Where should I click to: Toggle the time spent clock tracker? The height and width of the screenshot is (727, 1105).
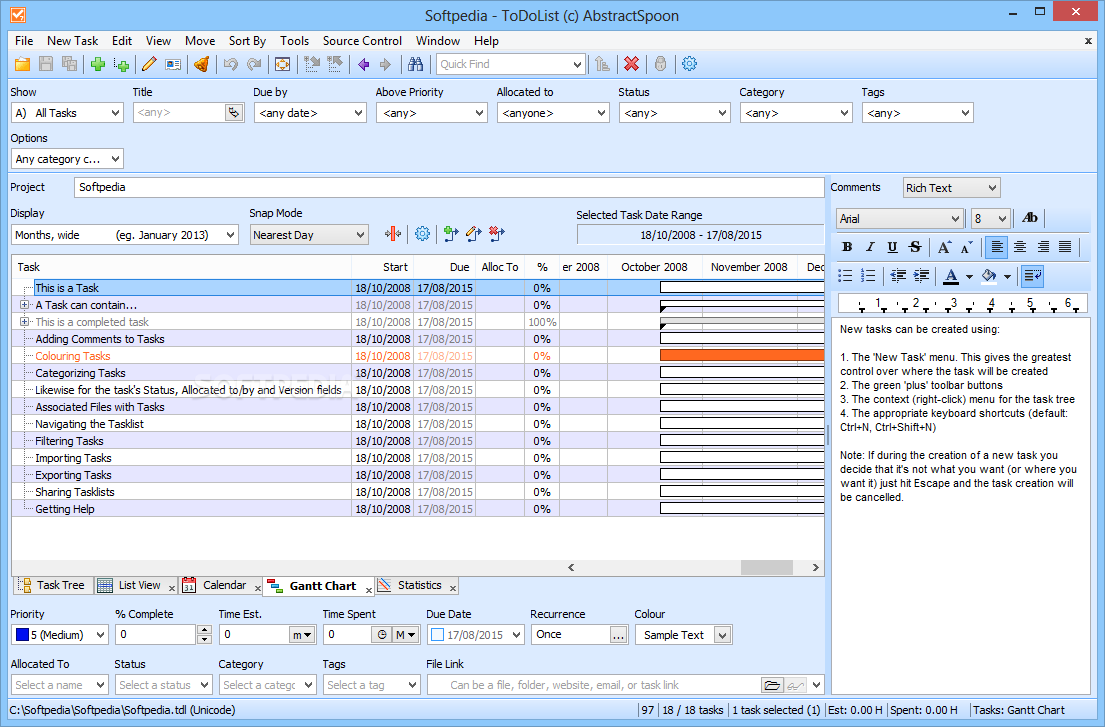pyautogui.click(x=381, y=635)
